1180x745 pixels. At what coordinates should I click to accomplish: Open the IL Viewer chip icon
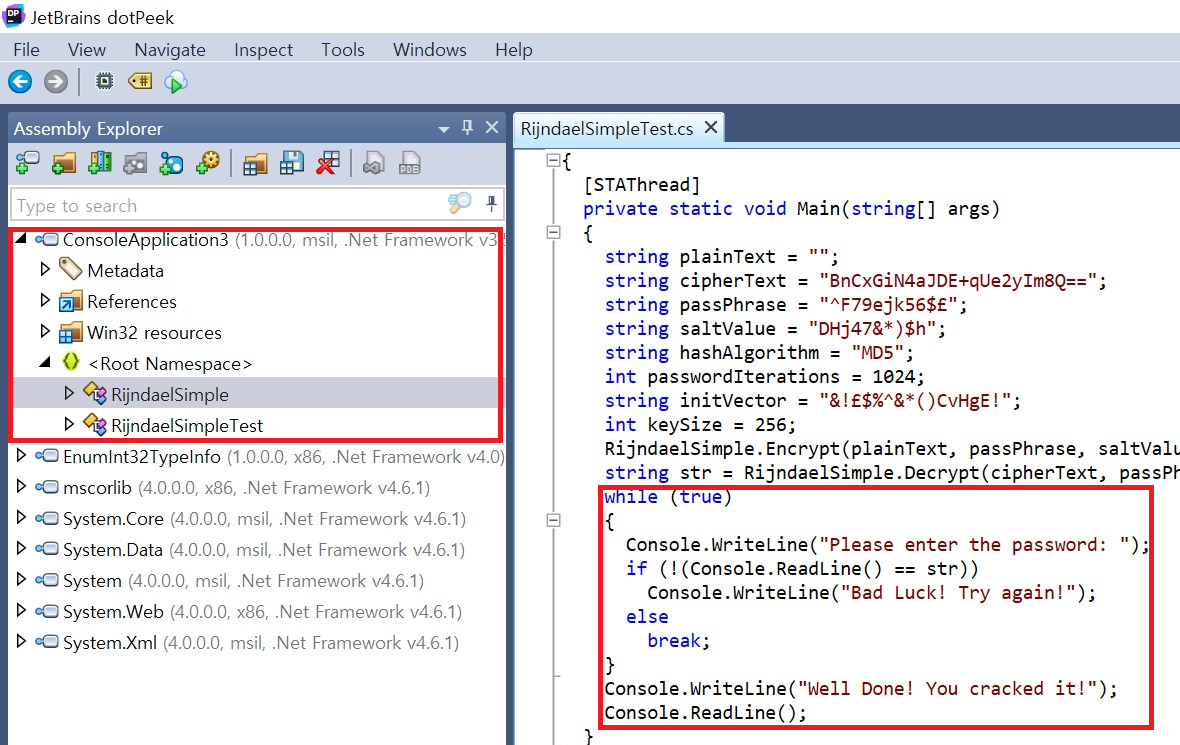pyautogui.click(x=105, y=81)
